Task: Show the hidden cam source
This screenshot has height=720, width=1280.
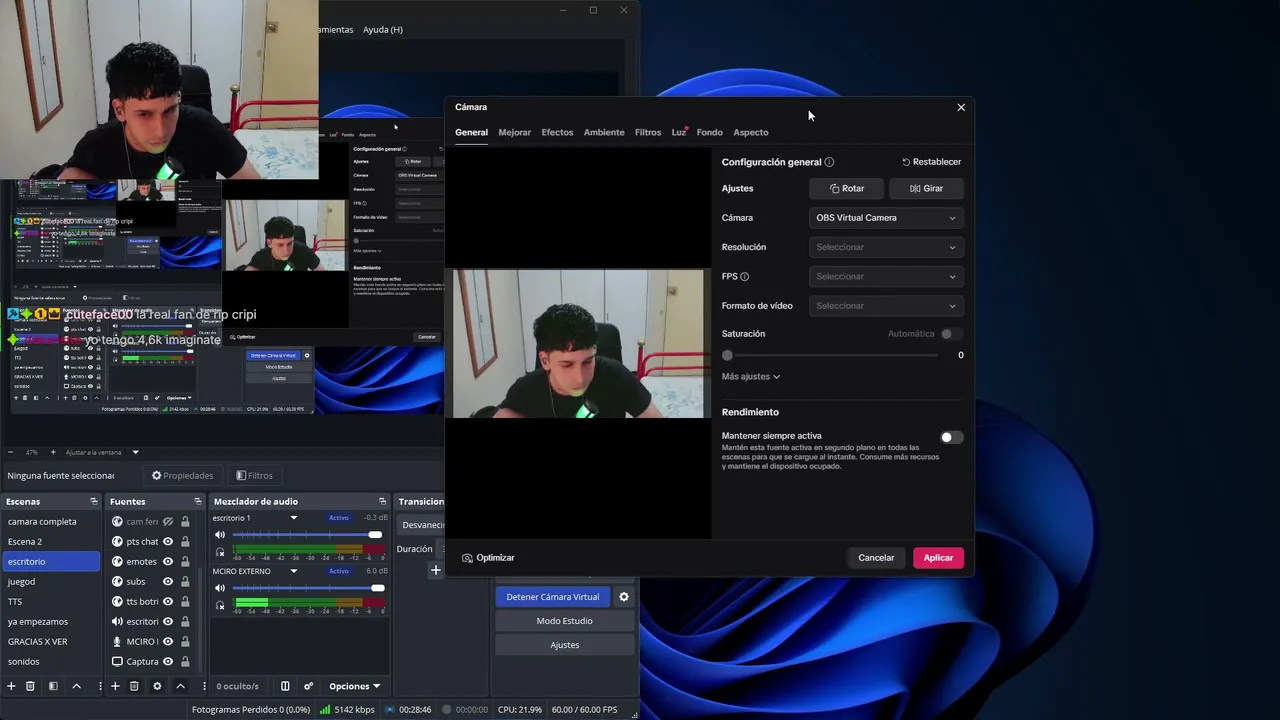Action: [x=168, y=522]
